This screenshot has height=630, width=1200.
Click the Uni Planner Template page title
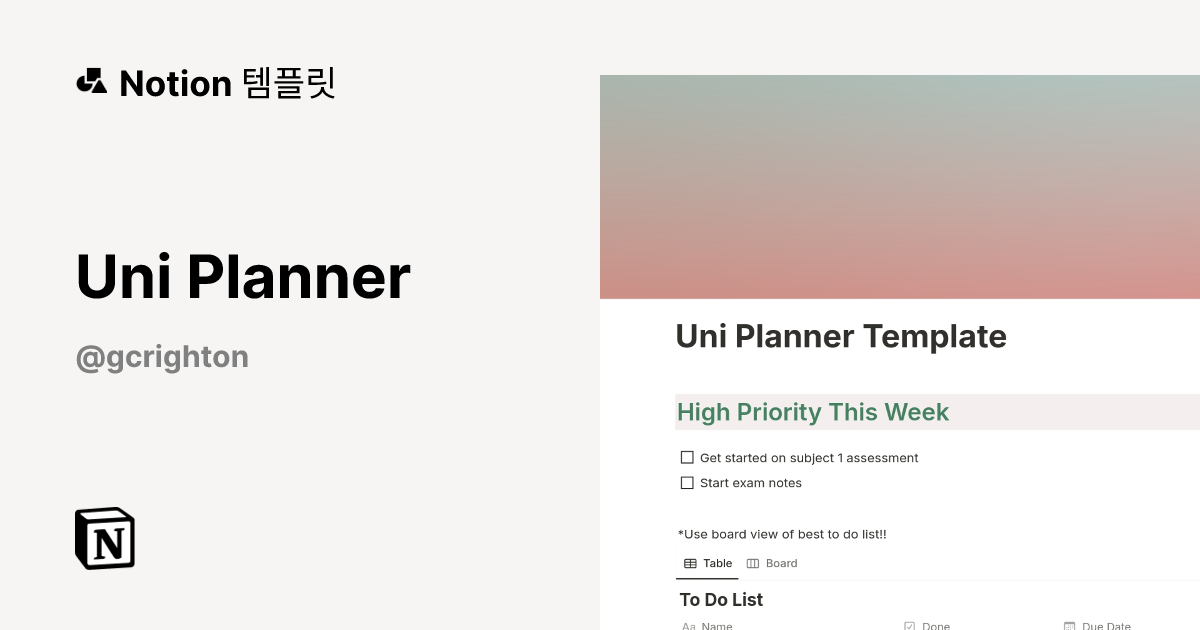pyautogui.click(x=841, y=336)
